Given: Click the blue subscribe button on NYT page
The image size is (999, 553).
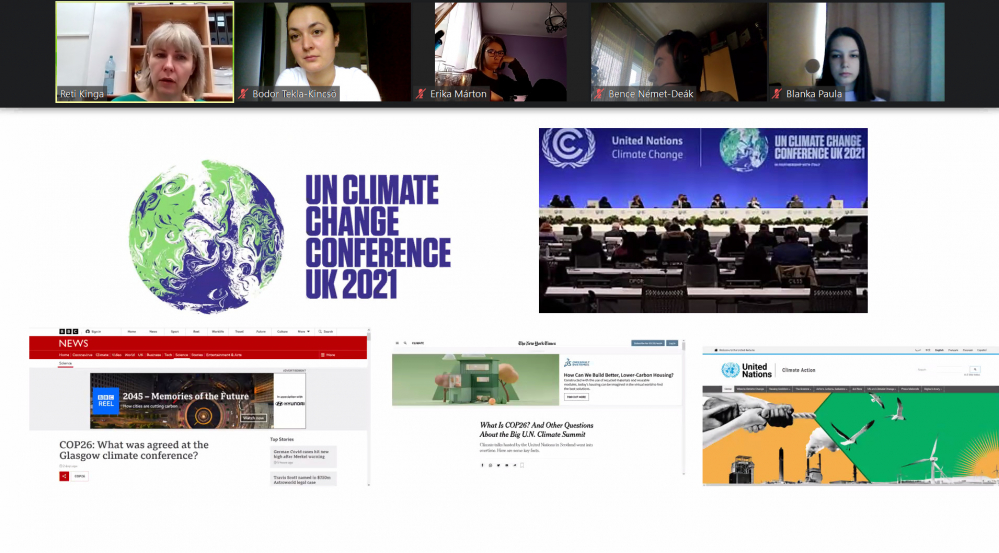Looking at the screenshot, I should click(x=648, y=343).
